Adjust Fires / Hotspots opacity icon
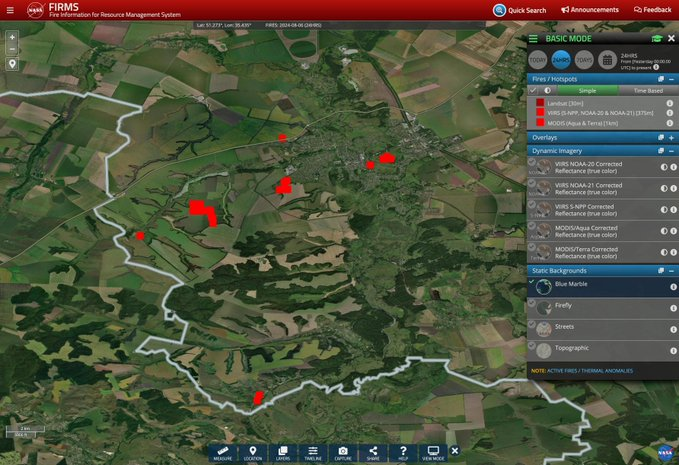679x465 pixels. tap(547, 90)
